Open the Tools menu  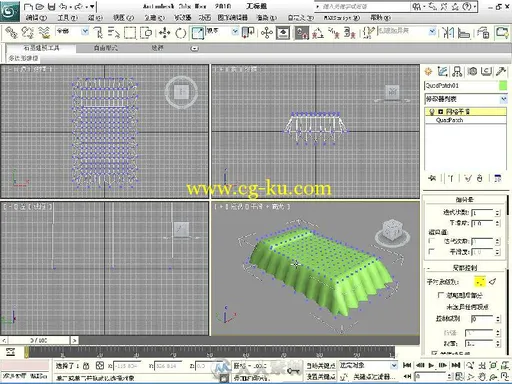(x=68, y=18)
